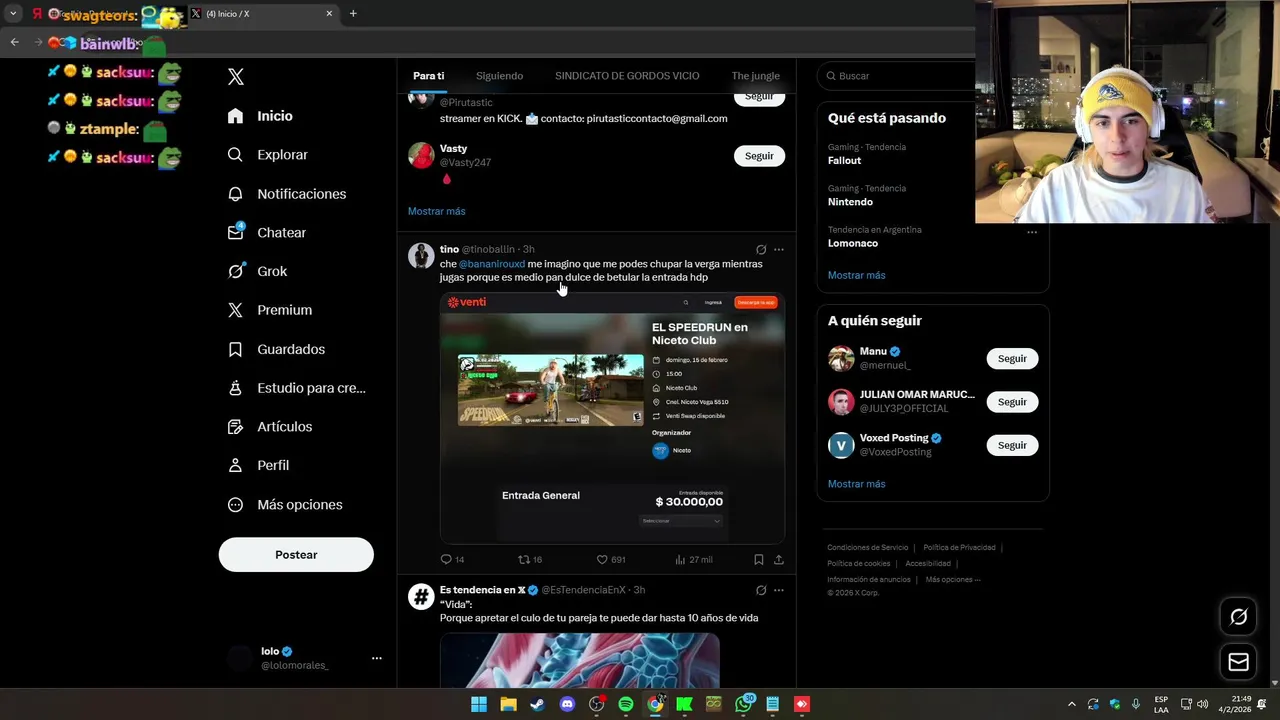Click Mostrar más under Qué está pasando

(856, 275)
